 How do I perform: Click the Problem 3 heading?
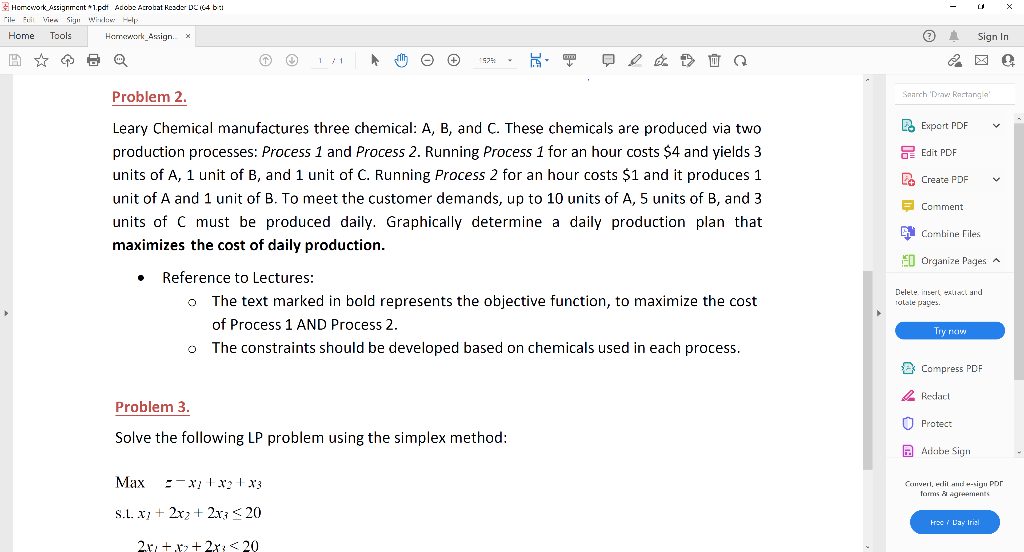pos(152,407)
